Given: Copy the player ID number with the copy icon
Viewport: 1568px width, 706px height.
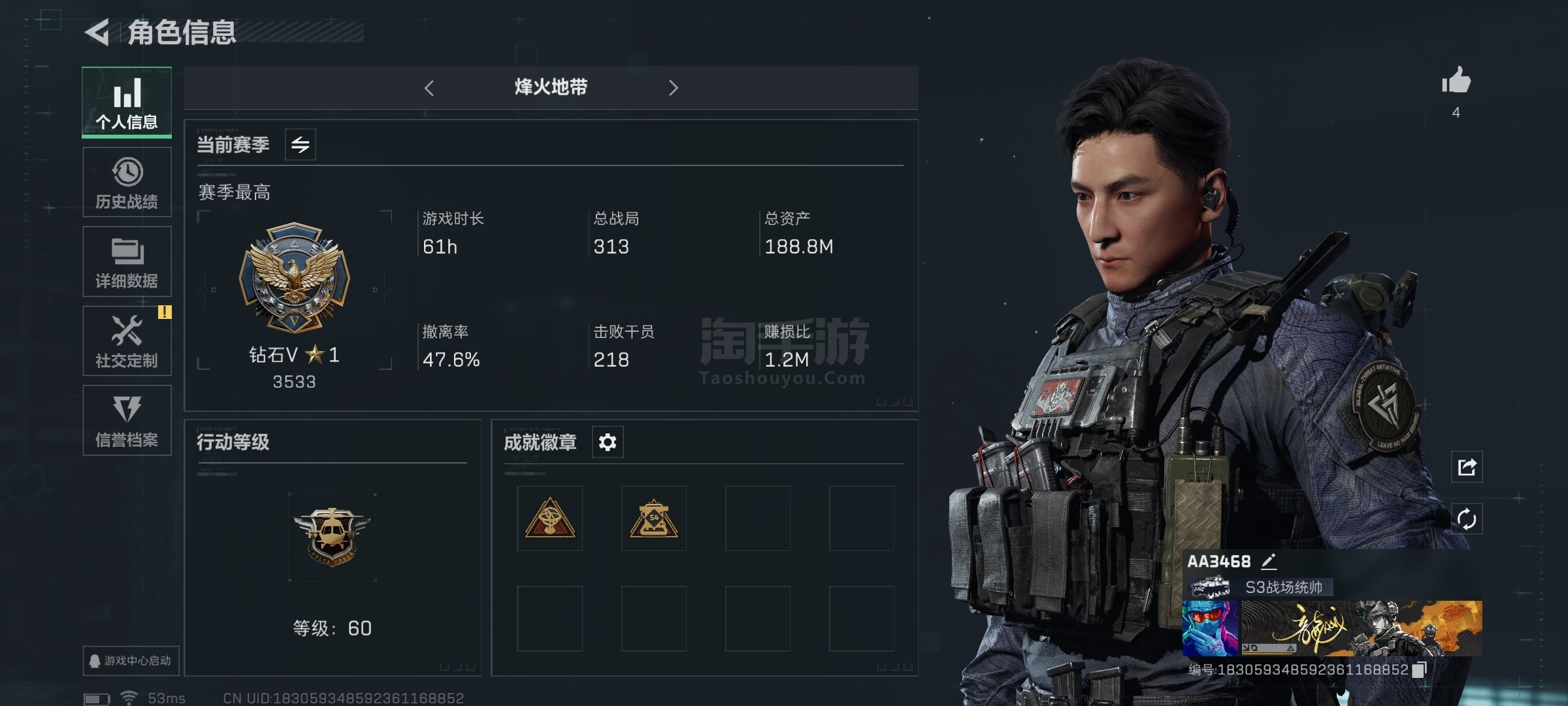Looking at the screenshot, I should tap(1419, 669).
